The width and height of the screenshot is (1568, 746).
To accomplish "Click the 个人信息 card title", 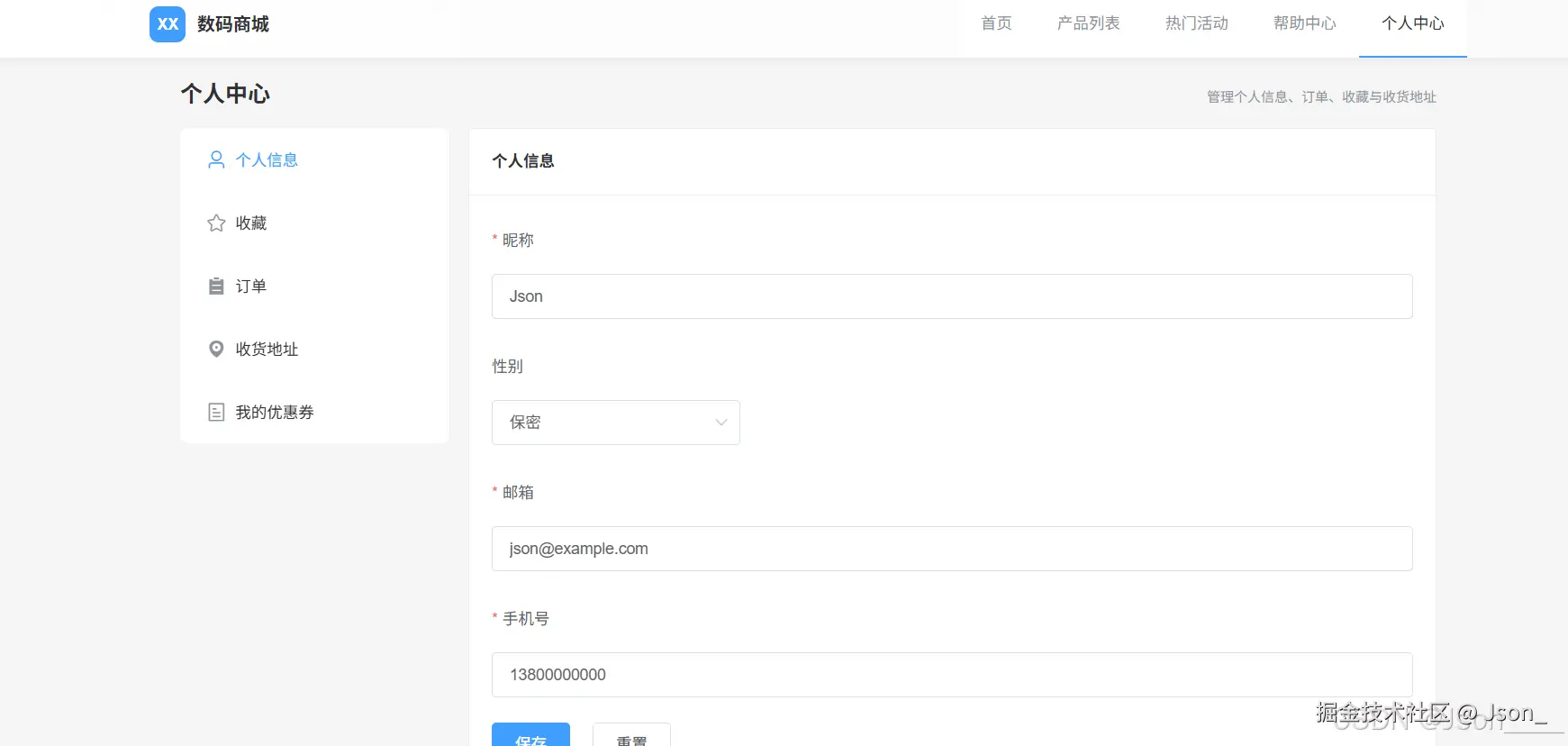I will click(523, 160).
